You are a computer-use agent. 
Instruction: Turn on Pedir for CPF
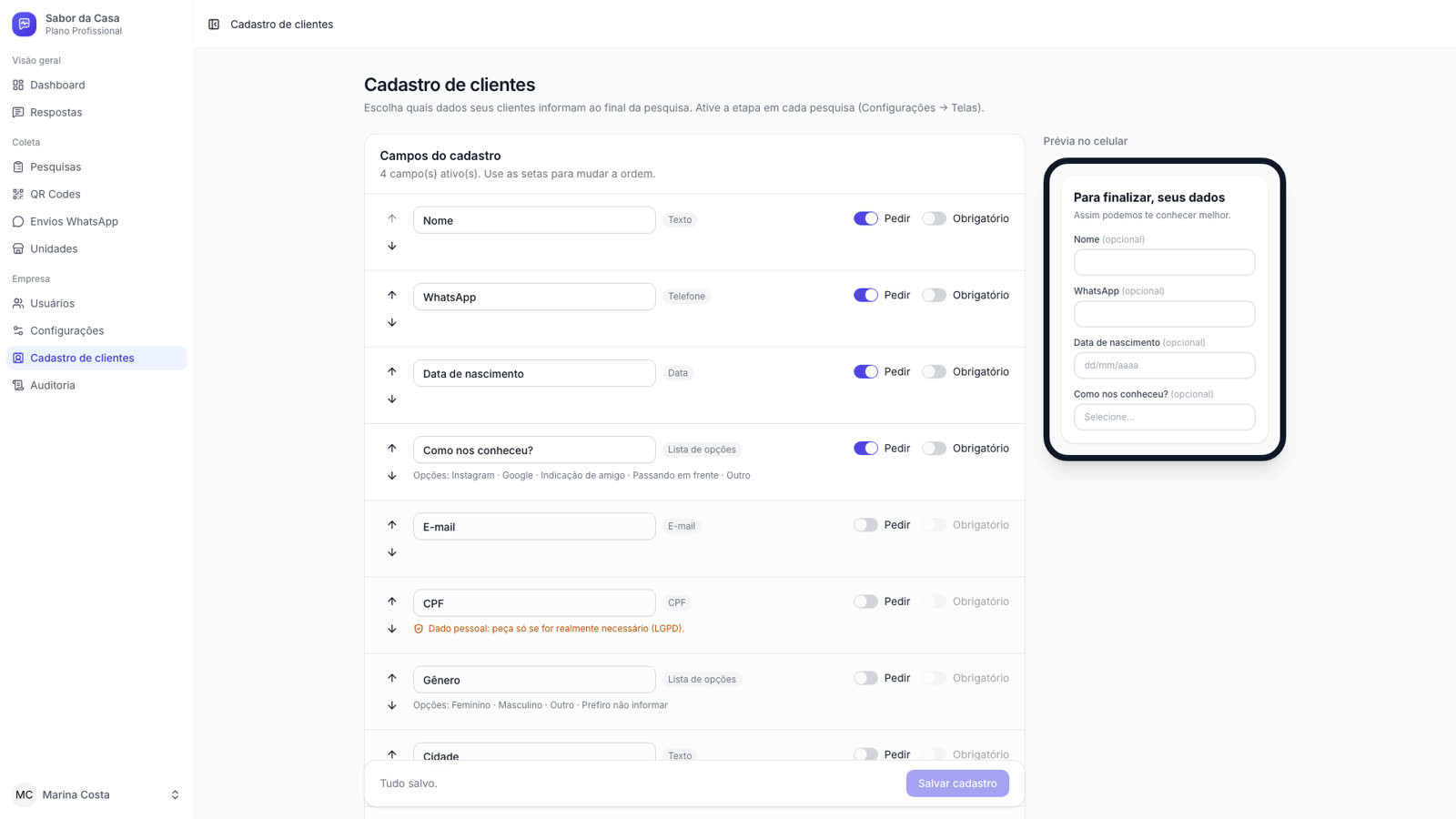click(x=865, y=601)
